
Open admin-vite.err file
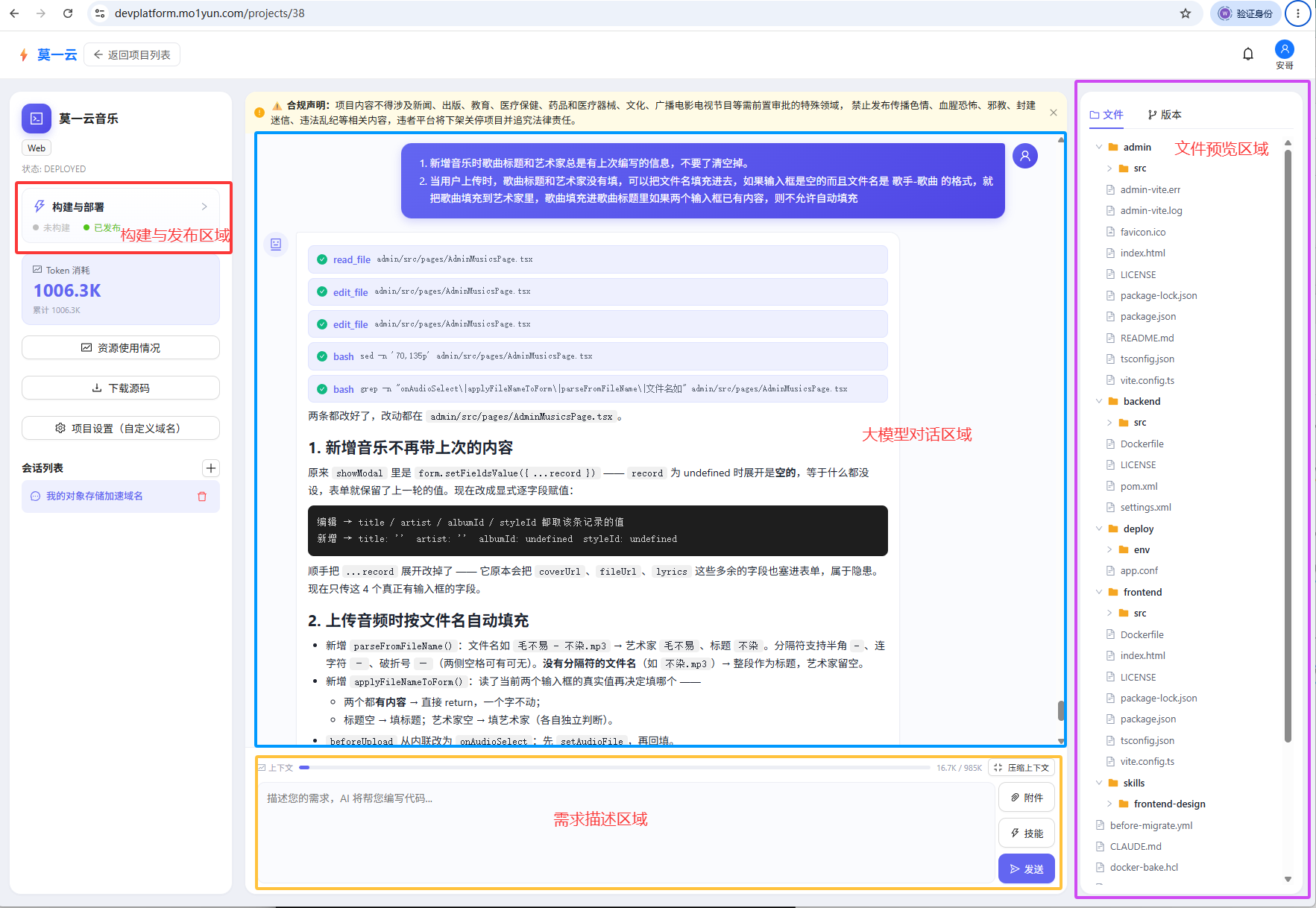pyautogui.click(x=1150, y=189)
